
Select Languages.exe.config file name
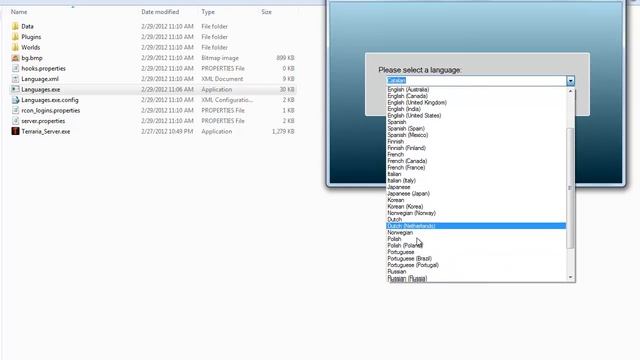pos(50,100)
